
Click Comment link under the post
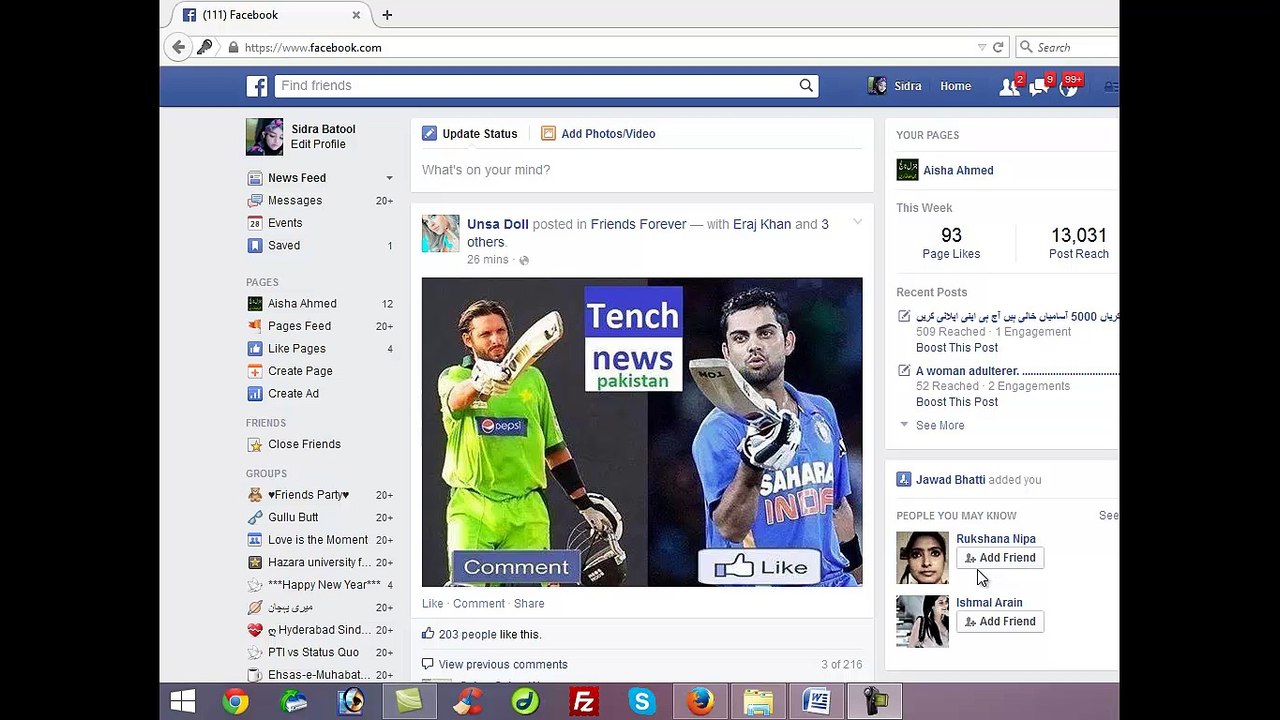click(x=479, y=604)
